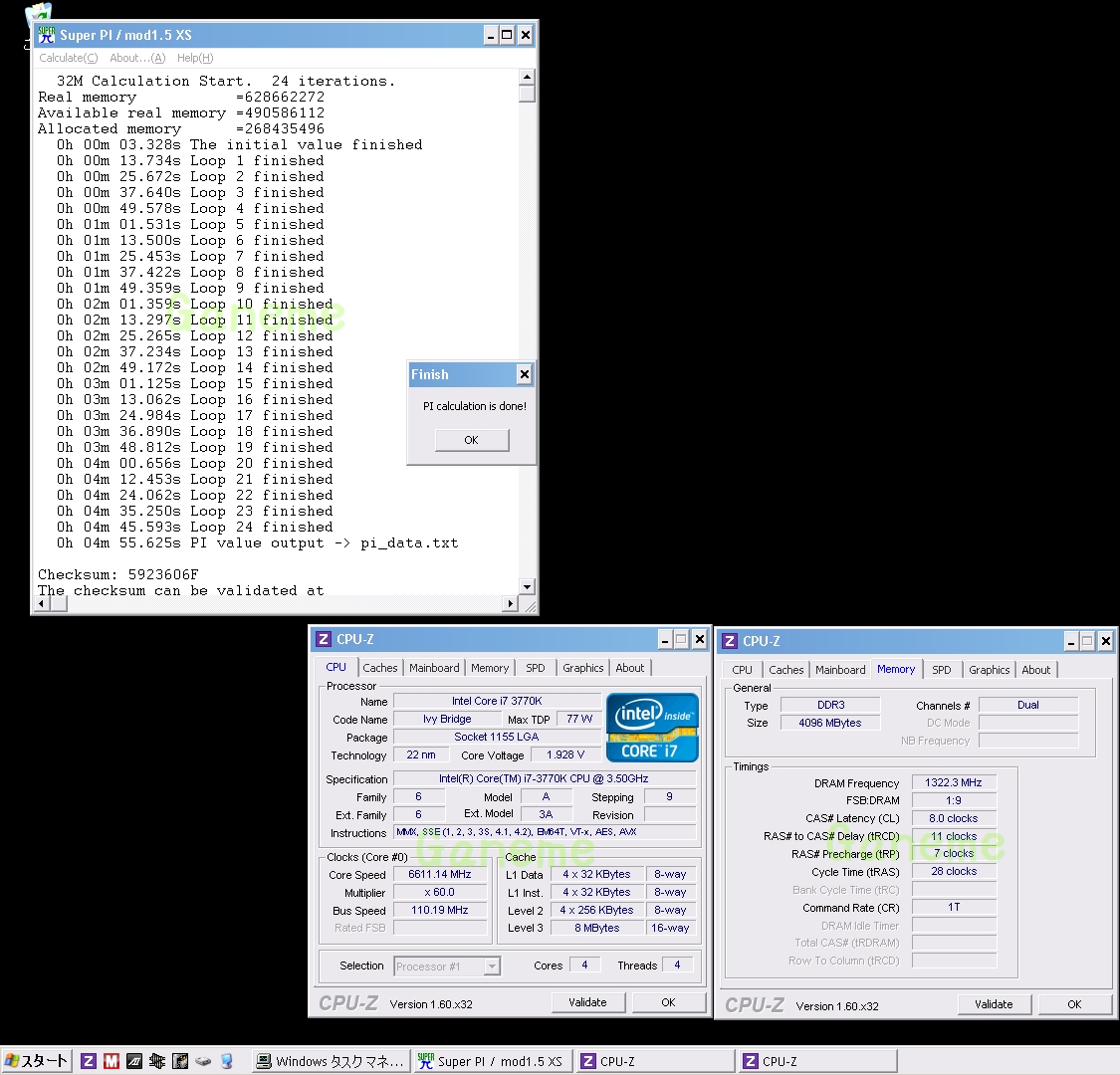
Task: Launch CPU-Z from the quick launch Z icon
Action: tap(89, 1061)
